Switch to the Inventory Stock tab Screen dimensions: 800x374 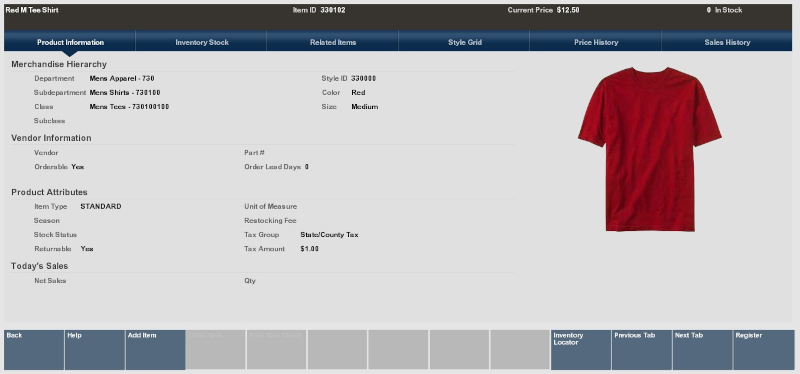click(202, 42)
